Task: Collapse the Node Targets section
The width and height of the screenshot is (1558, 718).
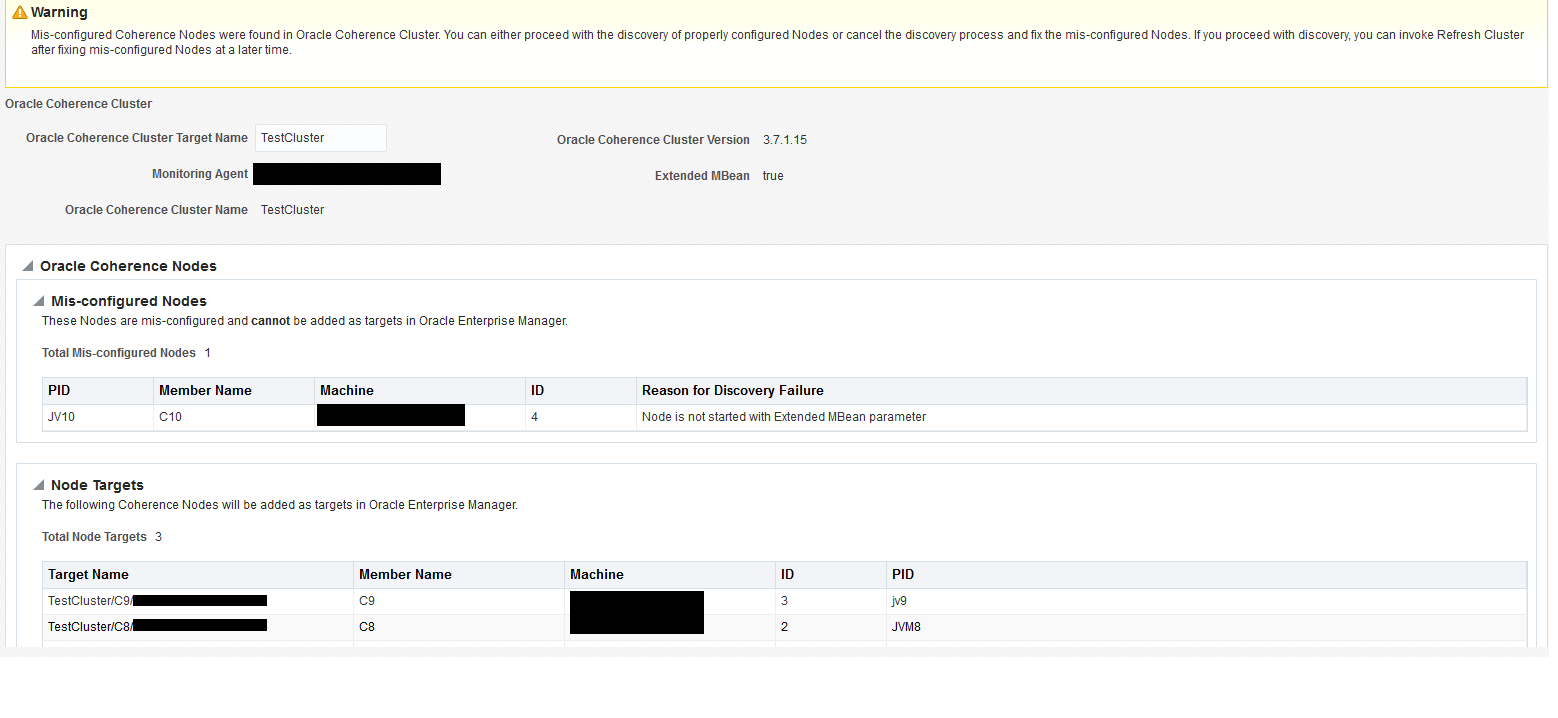Action: [x=39, y=485]
